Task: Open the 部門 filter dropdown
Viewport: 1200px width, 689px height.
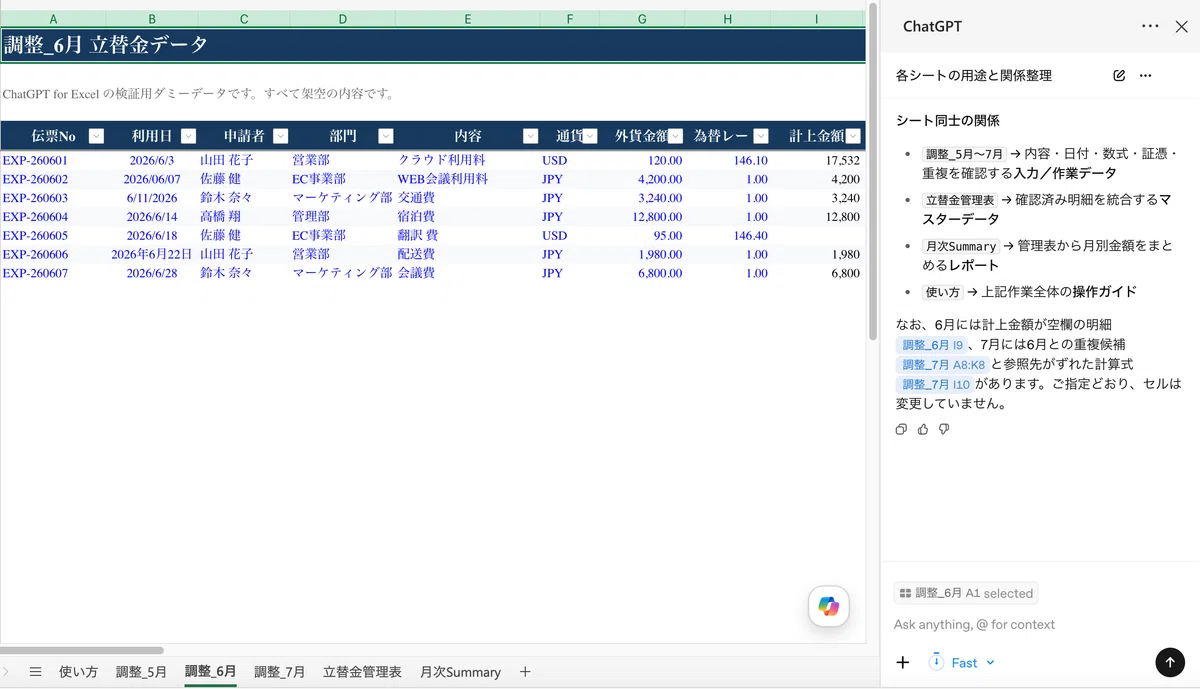Action: pyautogui.click(x=386, y=136)
